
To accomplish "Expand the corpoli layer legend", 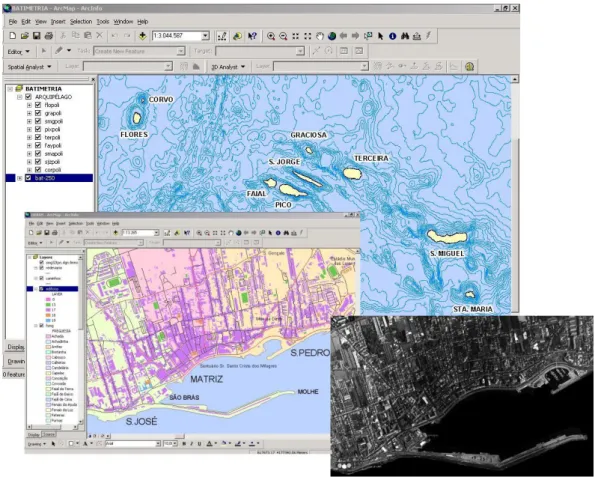I will (29, 170).
